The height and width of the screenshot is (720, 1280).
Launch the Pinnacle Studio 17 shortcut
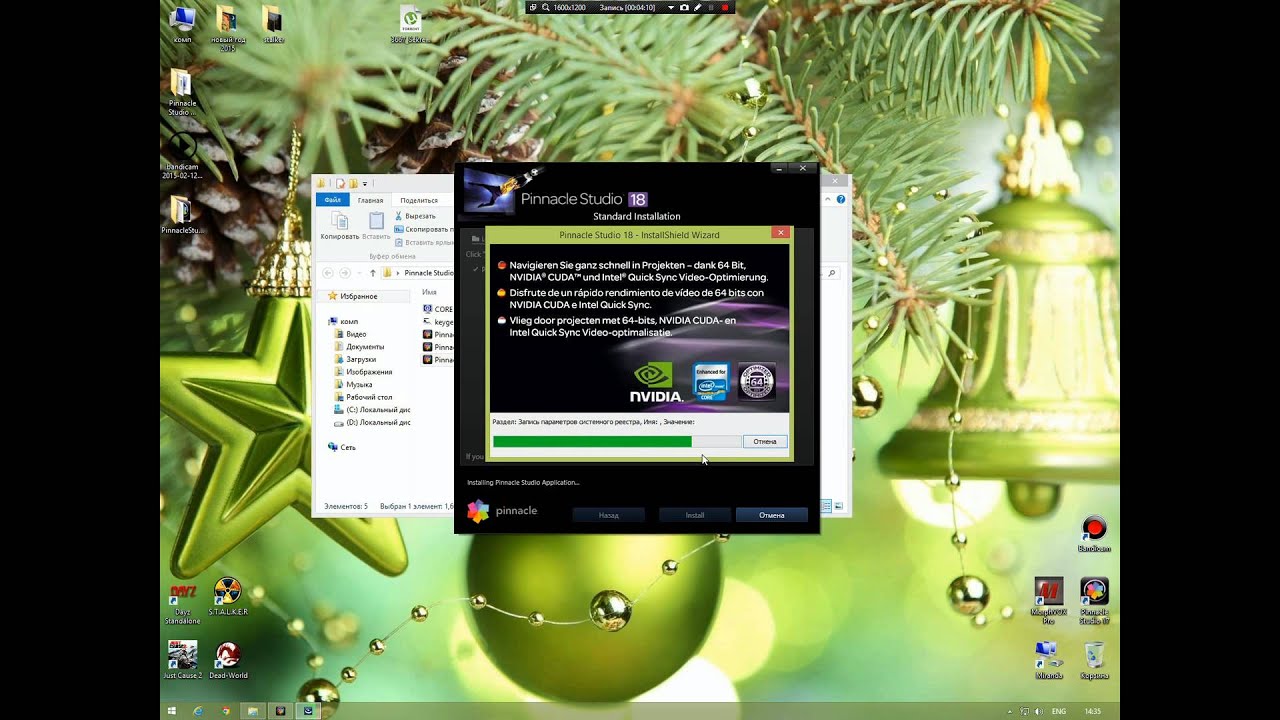point(1094,601)
